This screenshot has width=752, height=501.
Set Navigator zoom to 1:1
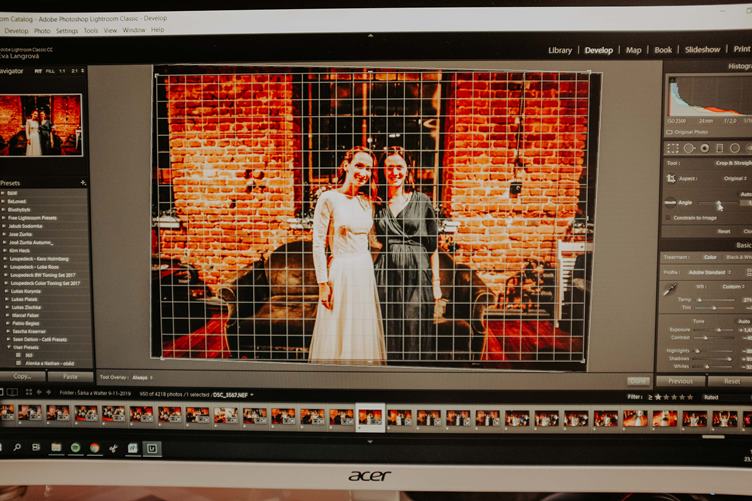(x=62, y=71)
